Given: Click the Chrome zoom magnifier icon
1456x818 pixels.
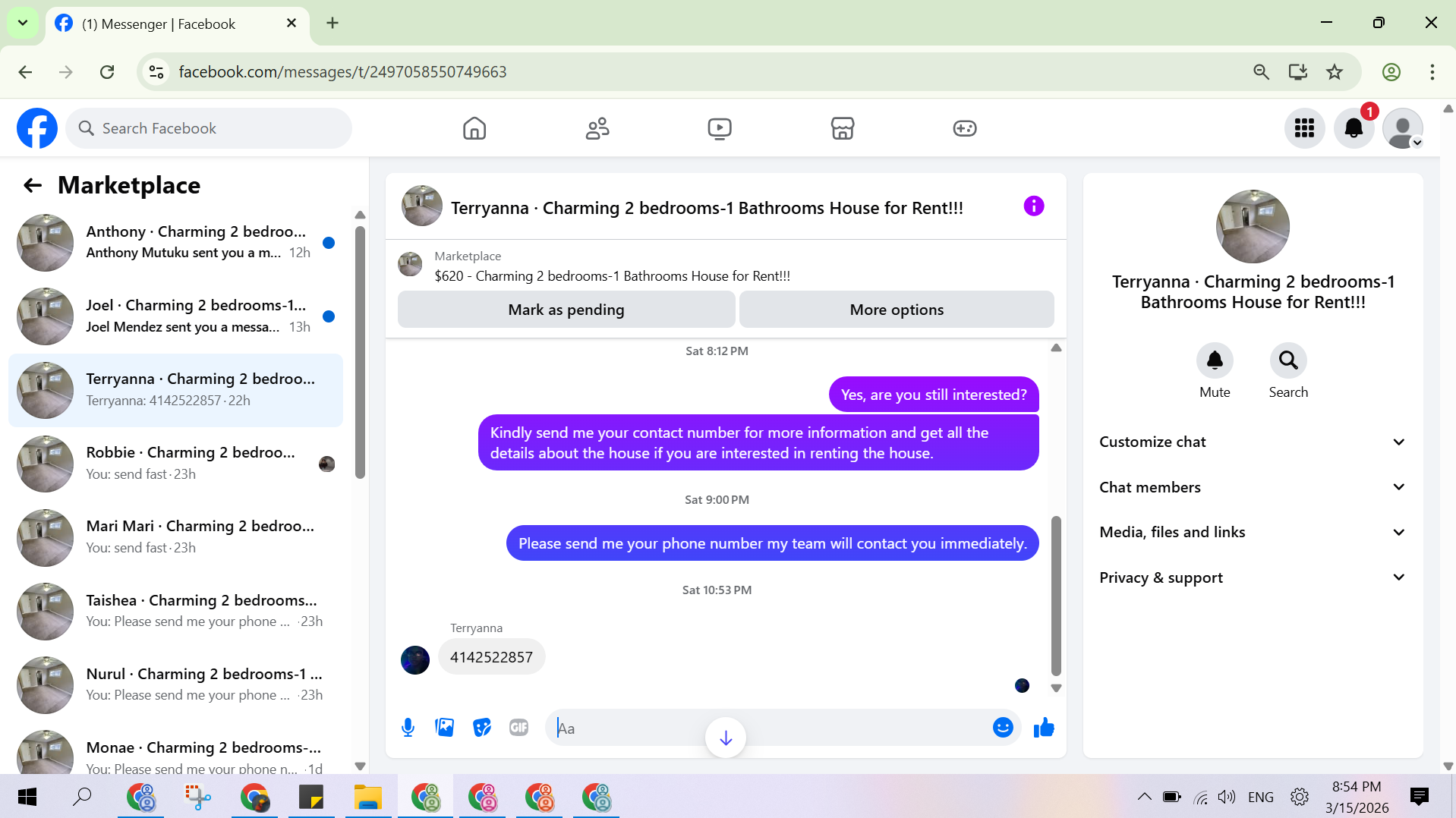Looking at the screenshot, I should (1261, 72).
